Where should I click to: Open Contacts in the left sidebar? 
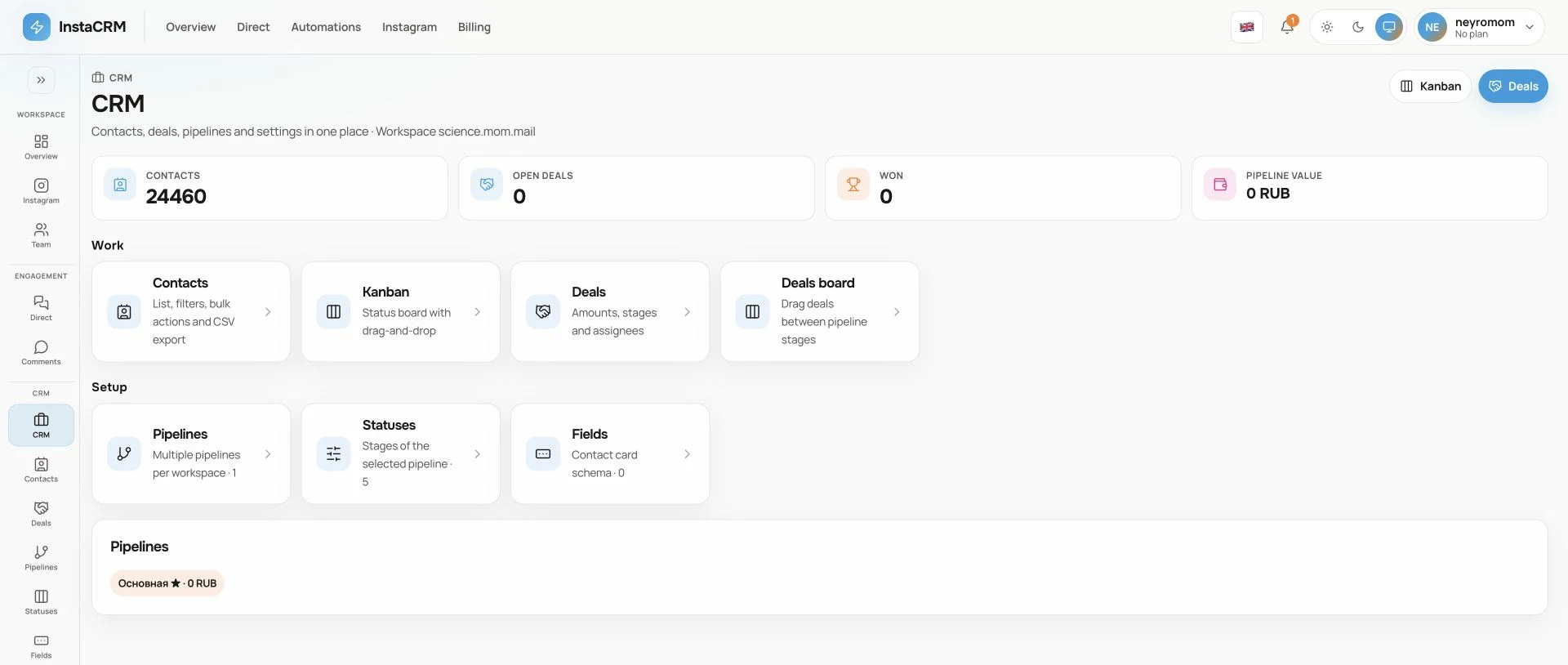click(x=41, y=470)
